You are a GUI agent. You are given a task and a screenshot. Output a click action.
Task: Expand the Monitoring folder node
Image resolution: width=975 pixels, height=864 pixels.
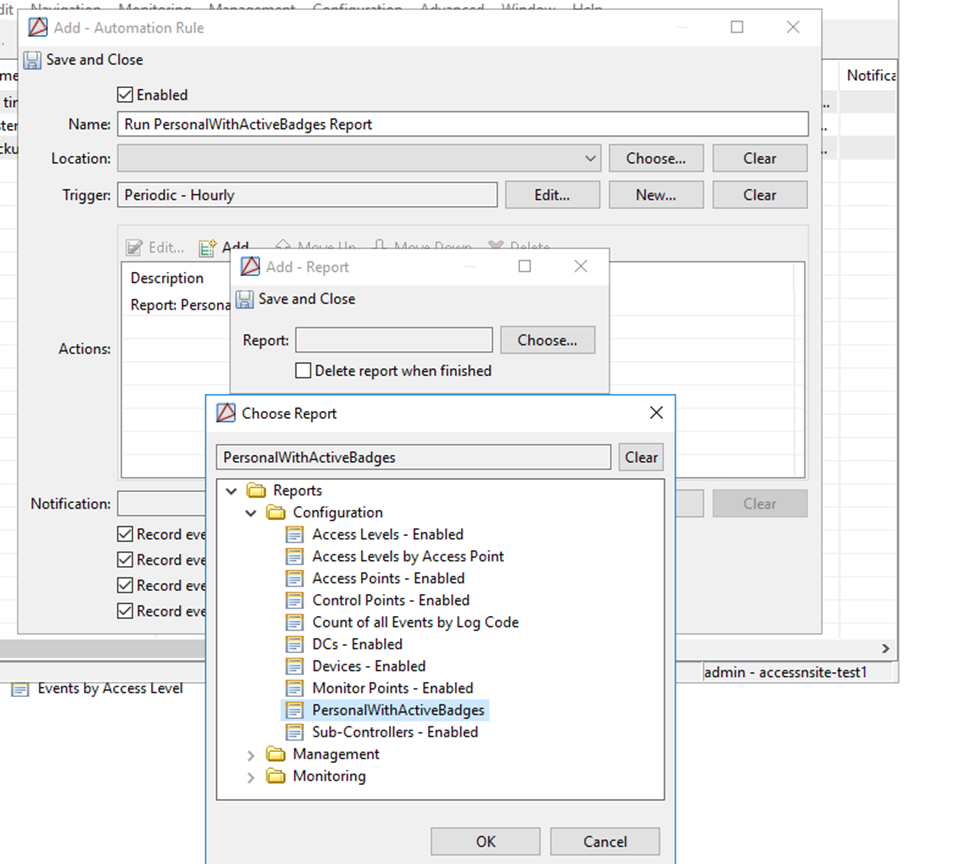tap(251, 778)
